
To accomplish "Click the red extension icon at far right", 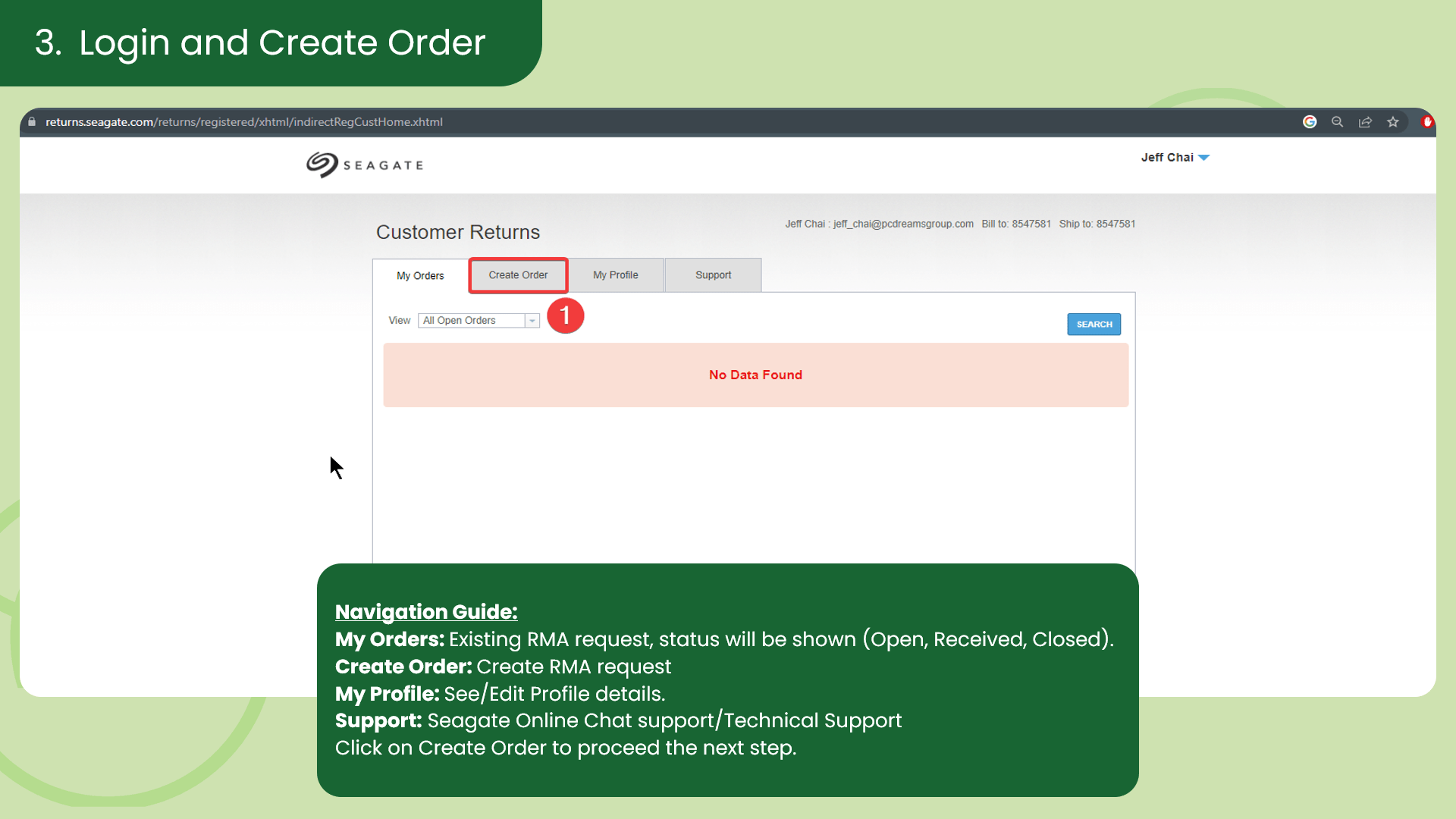I will (x=1426, y=121).
